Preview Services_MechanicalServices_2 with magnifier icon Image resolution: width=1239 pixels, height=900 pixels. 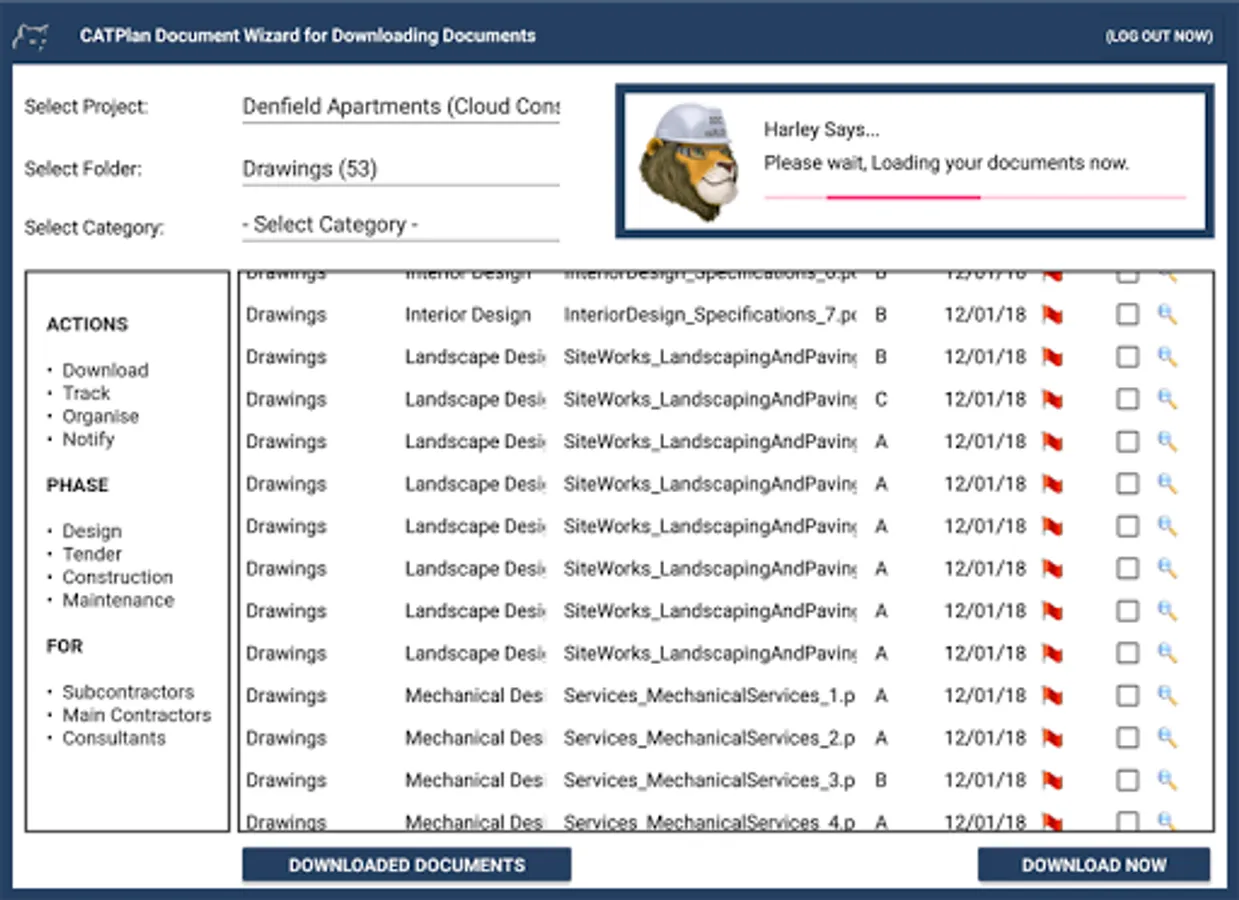1167,738
